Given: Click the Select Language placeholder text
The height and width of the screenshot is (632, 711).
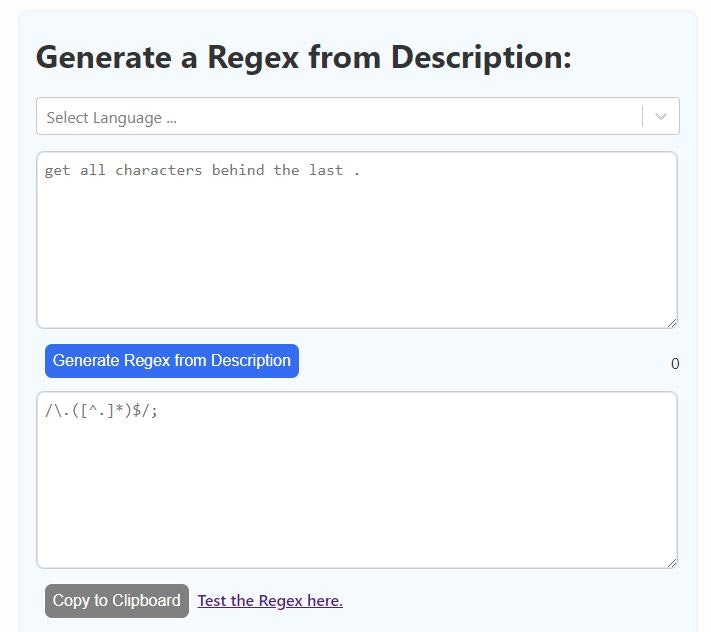Looking at the screenshot, I should click(x=111, y=118).
